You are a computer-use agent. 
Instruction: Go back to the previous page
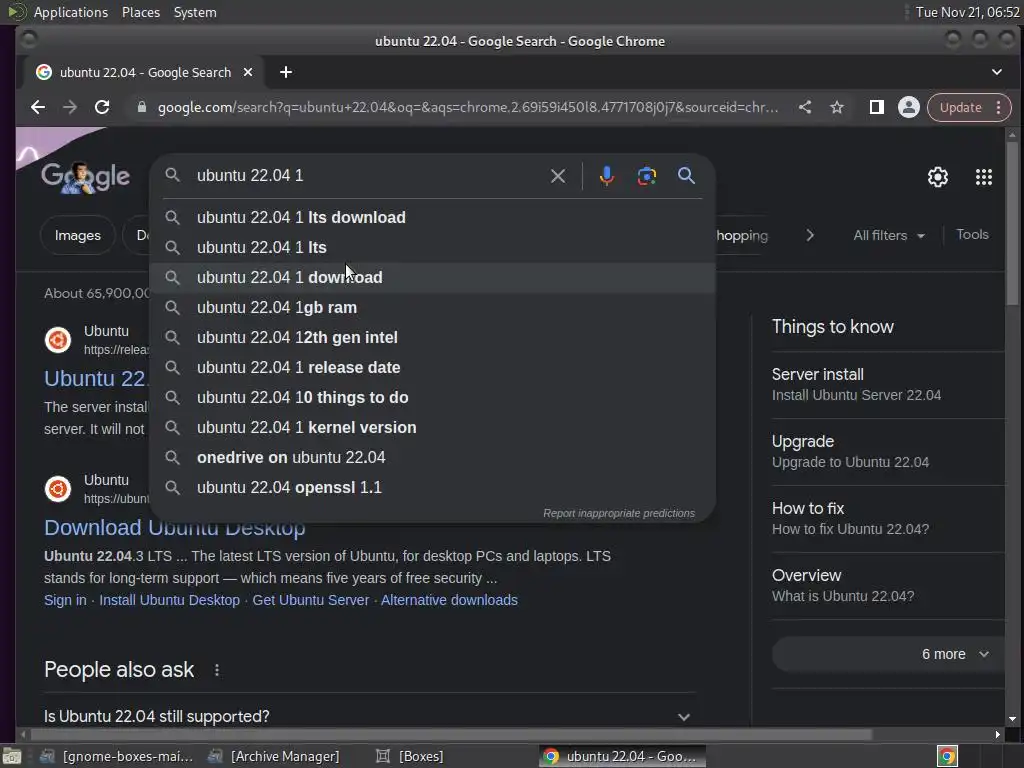click(38, 107)
